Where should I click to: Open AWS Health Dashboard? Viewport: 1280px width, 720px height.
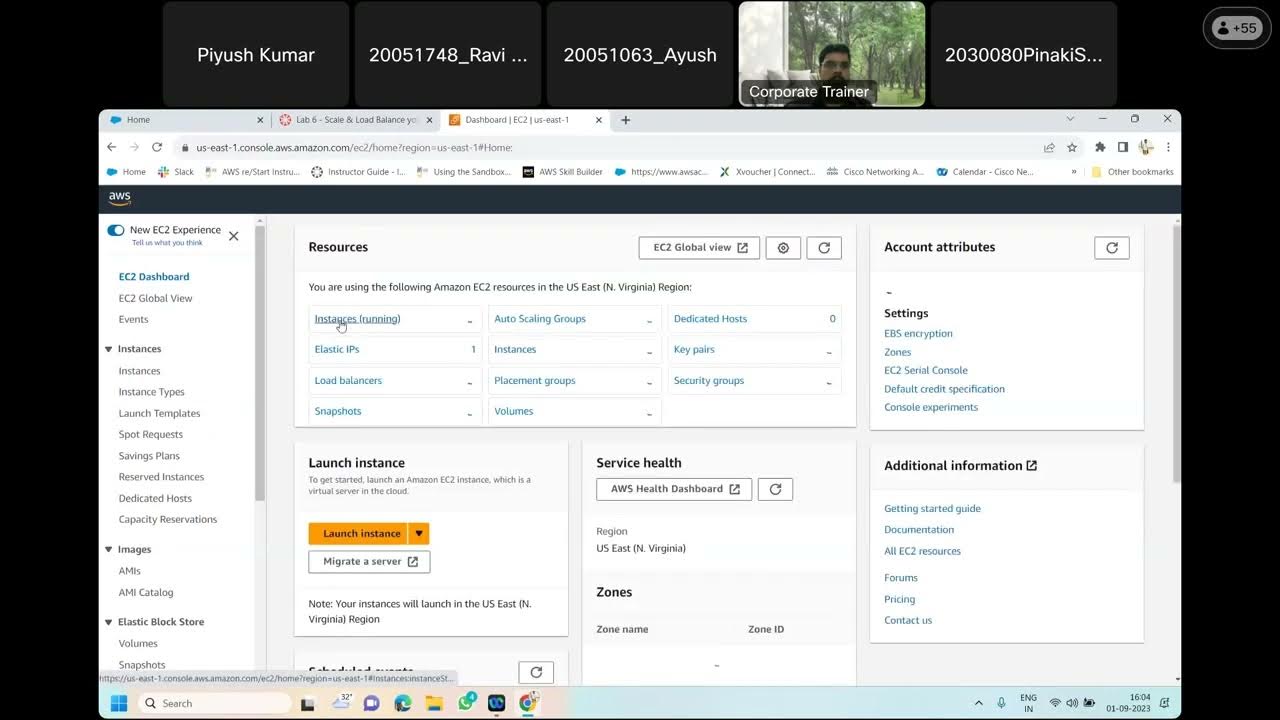point(674,489)
